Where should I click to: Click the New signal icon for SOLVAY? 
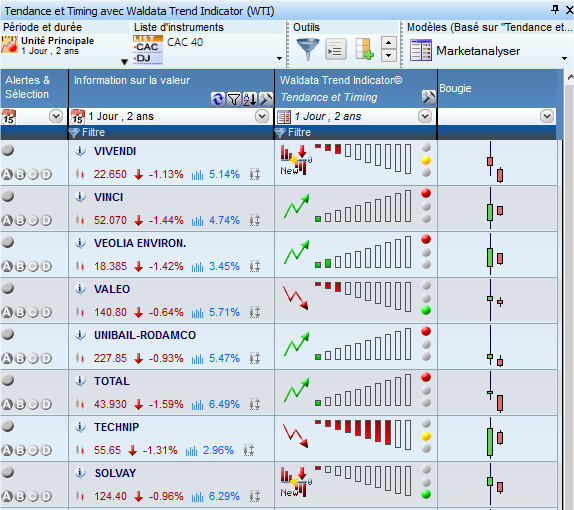(x=296, y=482)
